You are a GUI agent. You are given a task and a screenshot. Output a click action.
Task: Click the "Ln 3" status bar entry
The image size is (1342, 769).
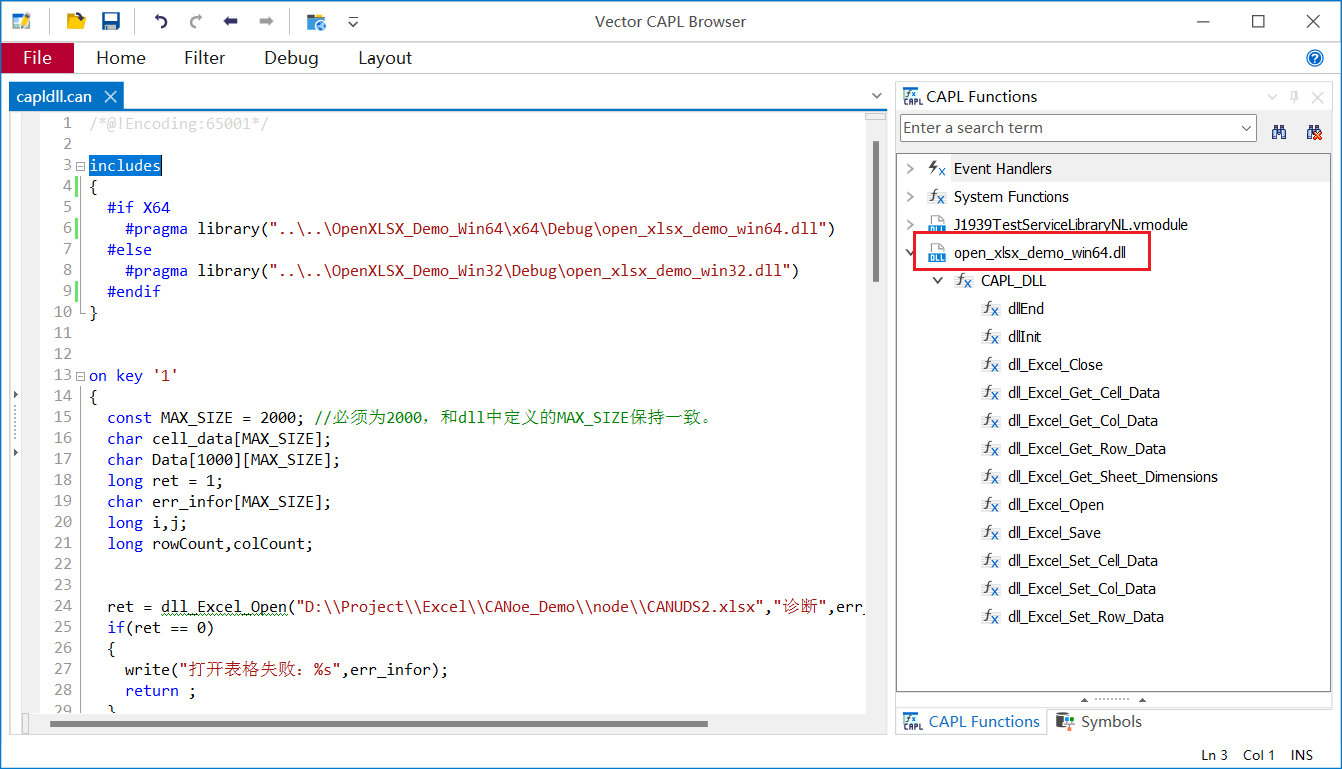click(x=1214, y=755)
